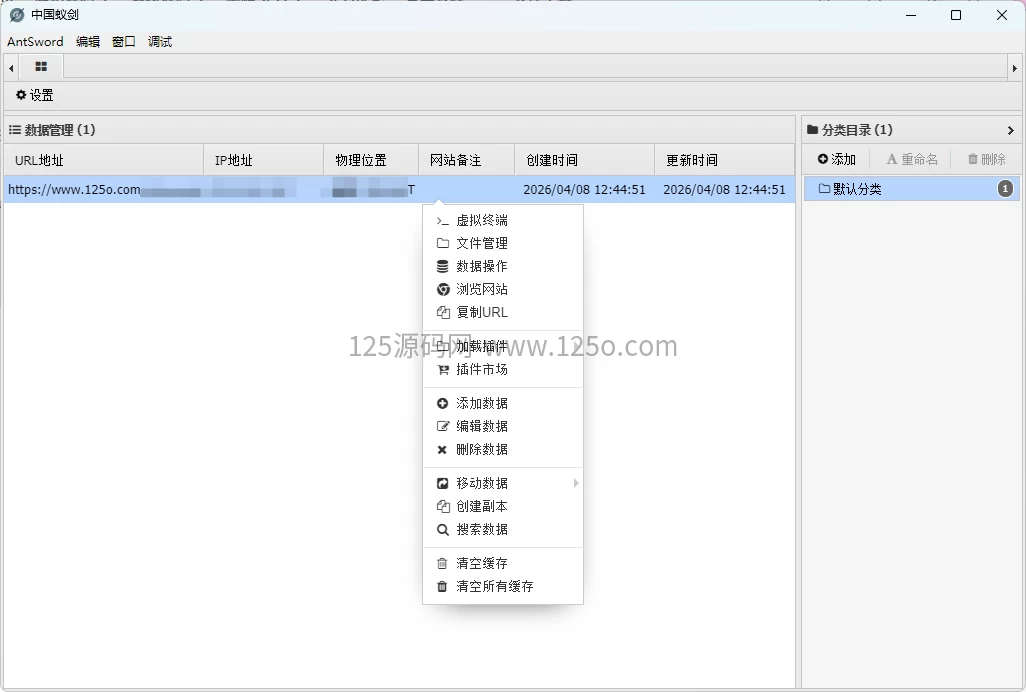This screenshot has height=692, width=1026.
Task: Click the browse website (浏览网站) Chrome icon
Action: [442, 289]
